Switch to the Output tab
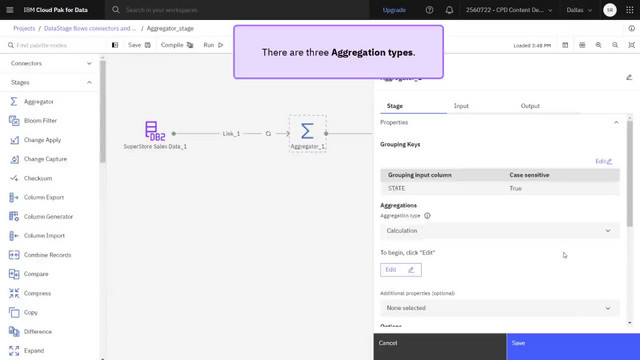The width and height of the screenshot is (640, 360). (530, 106)
